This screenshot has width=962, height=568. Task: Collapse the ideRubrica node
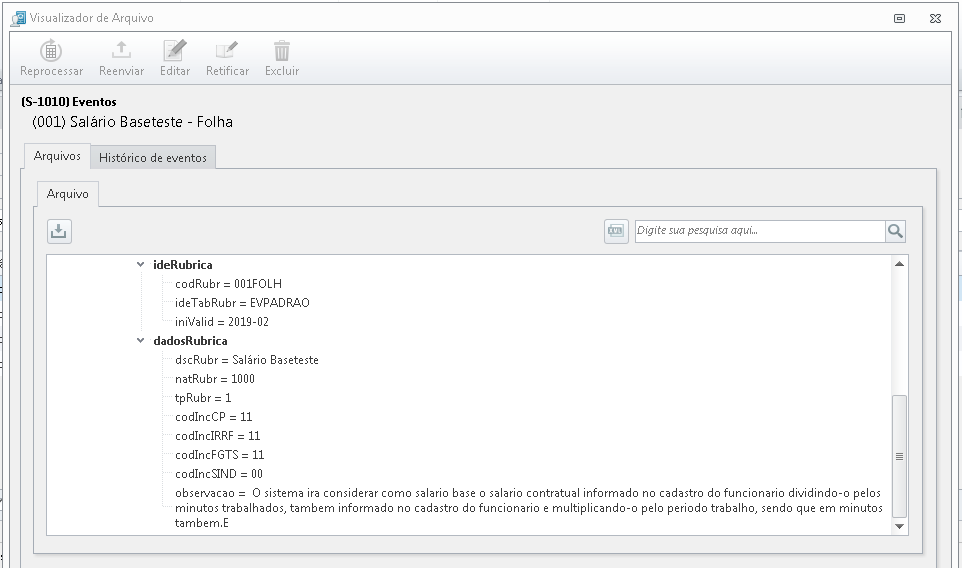[140, 264]
